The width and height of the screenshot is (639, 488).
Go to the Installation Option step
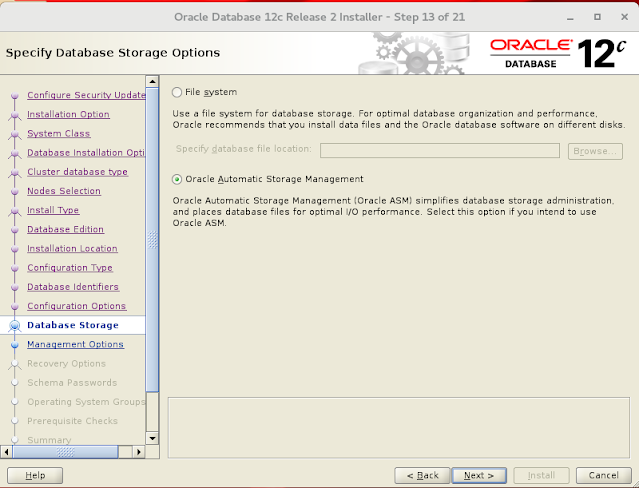(68, 114)
